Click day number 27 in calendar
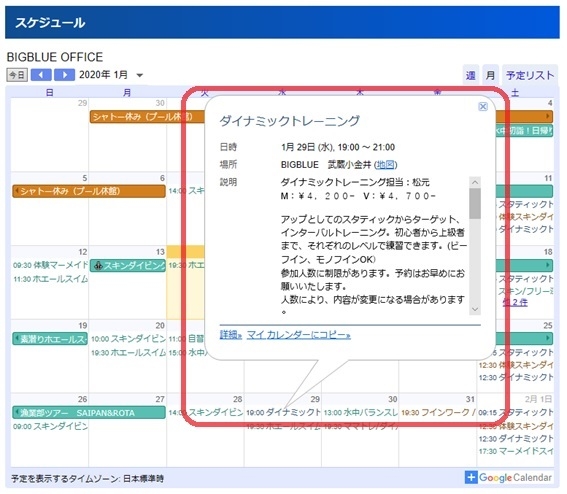Image resolution: width=567 pixels, height=494 pixels. tap(160, 399)
